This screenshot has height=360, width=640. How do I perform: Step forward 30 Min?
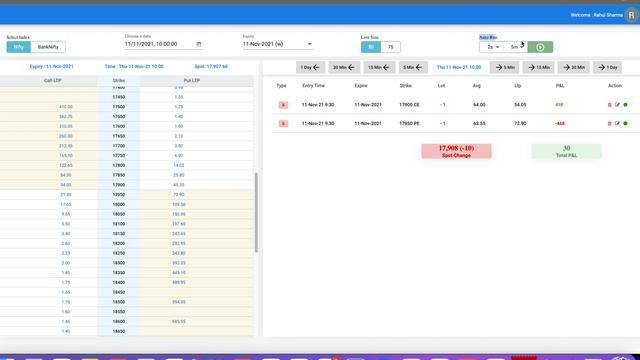(574, 67)
